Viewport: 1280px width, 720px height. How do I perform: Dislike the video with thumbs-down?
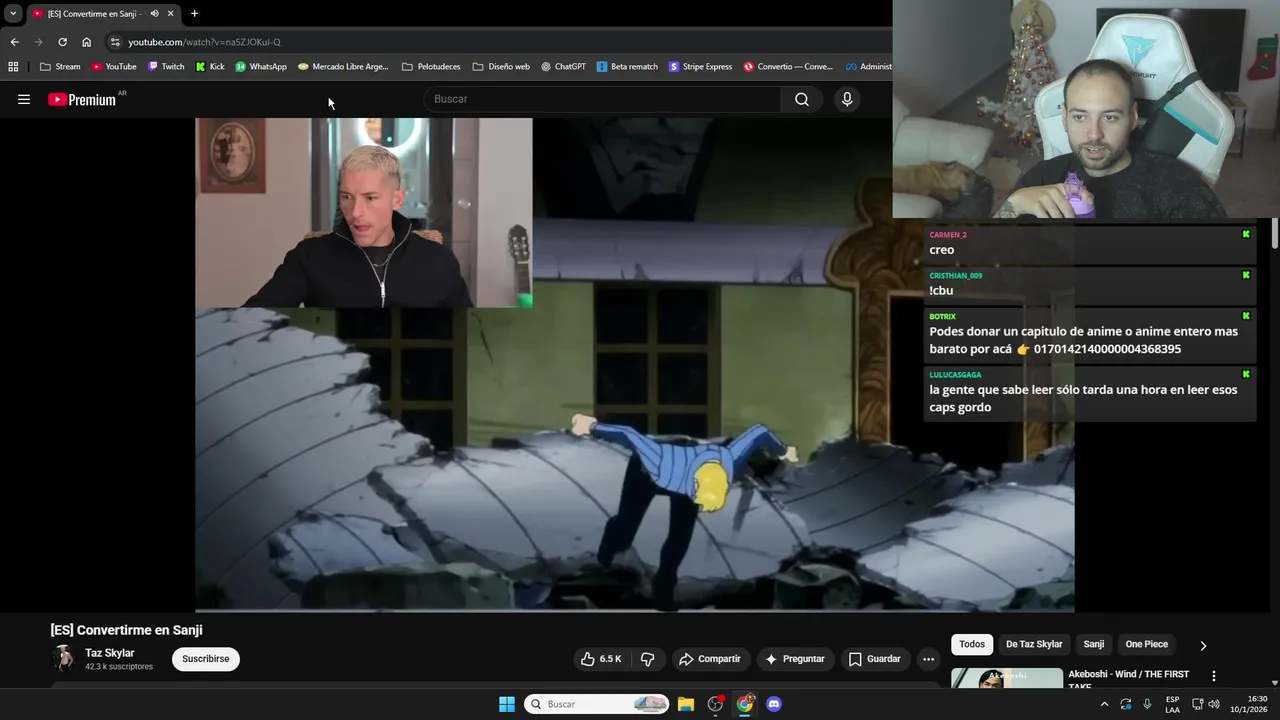(648, 659)
